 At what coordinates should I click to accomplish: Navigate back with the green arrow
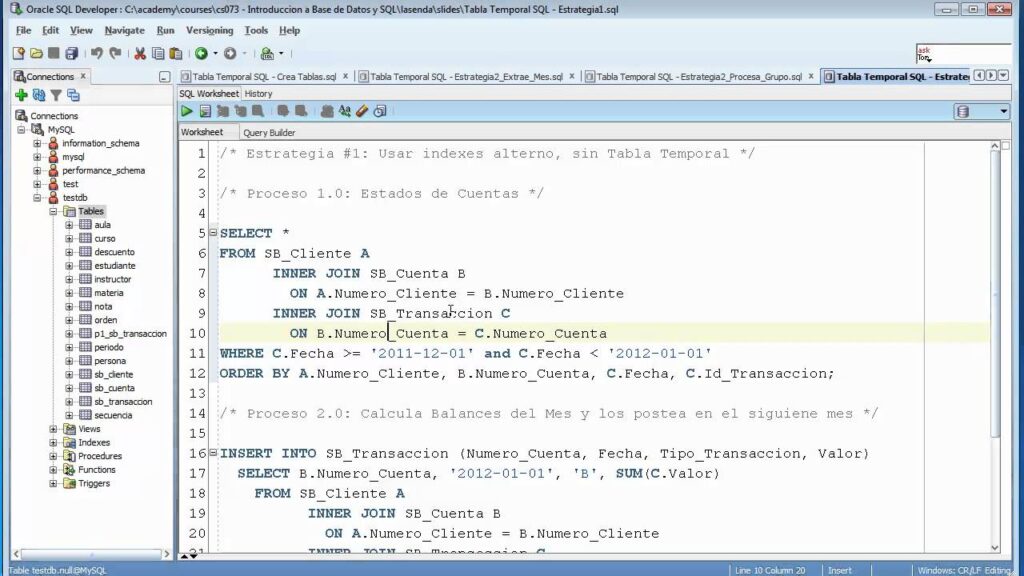click(201, 54)
